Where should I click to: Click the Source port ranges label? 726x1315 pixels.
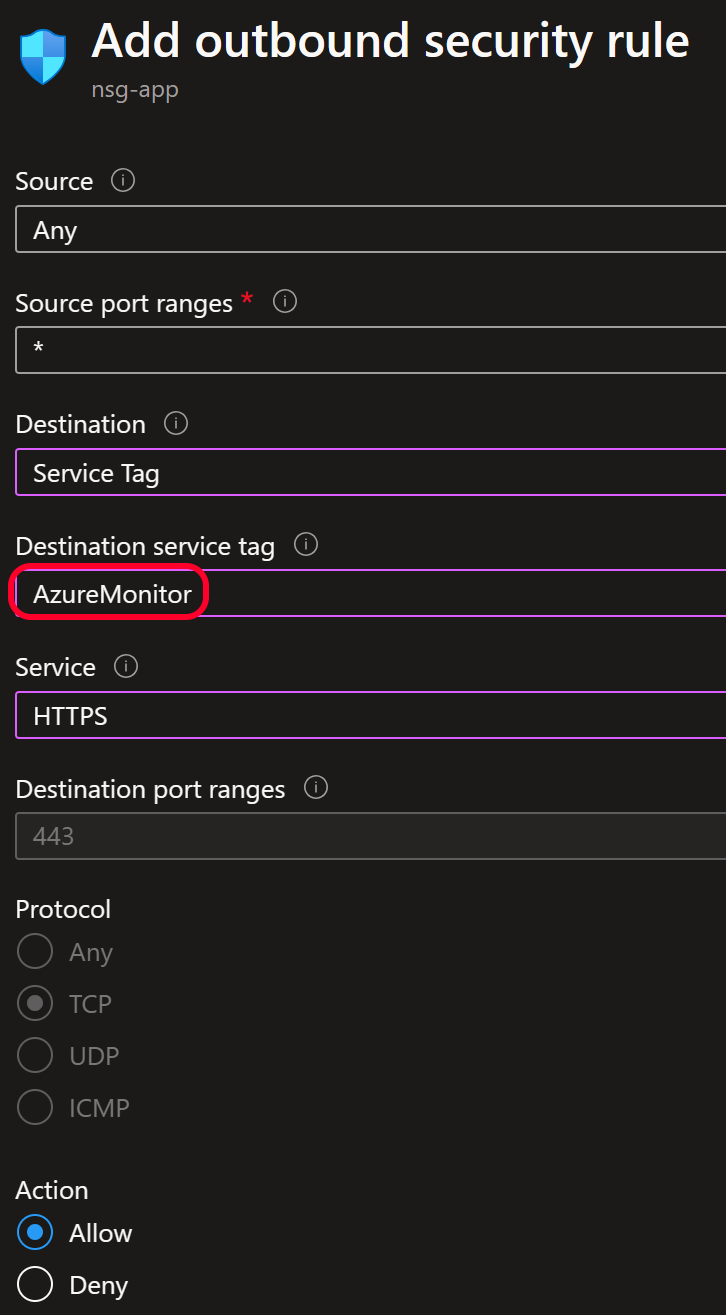[124, 303]
